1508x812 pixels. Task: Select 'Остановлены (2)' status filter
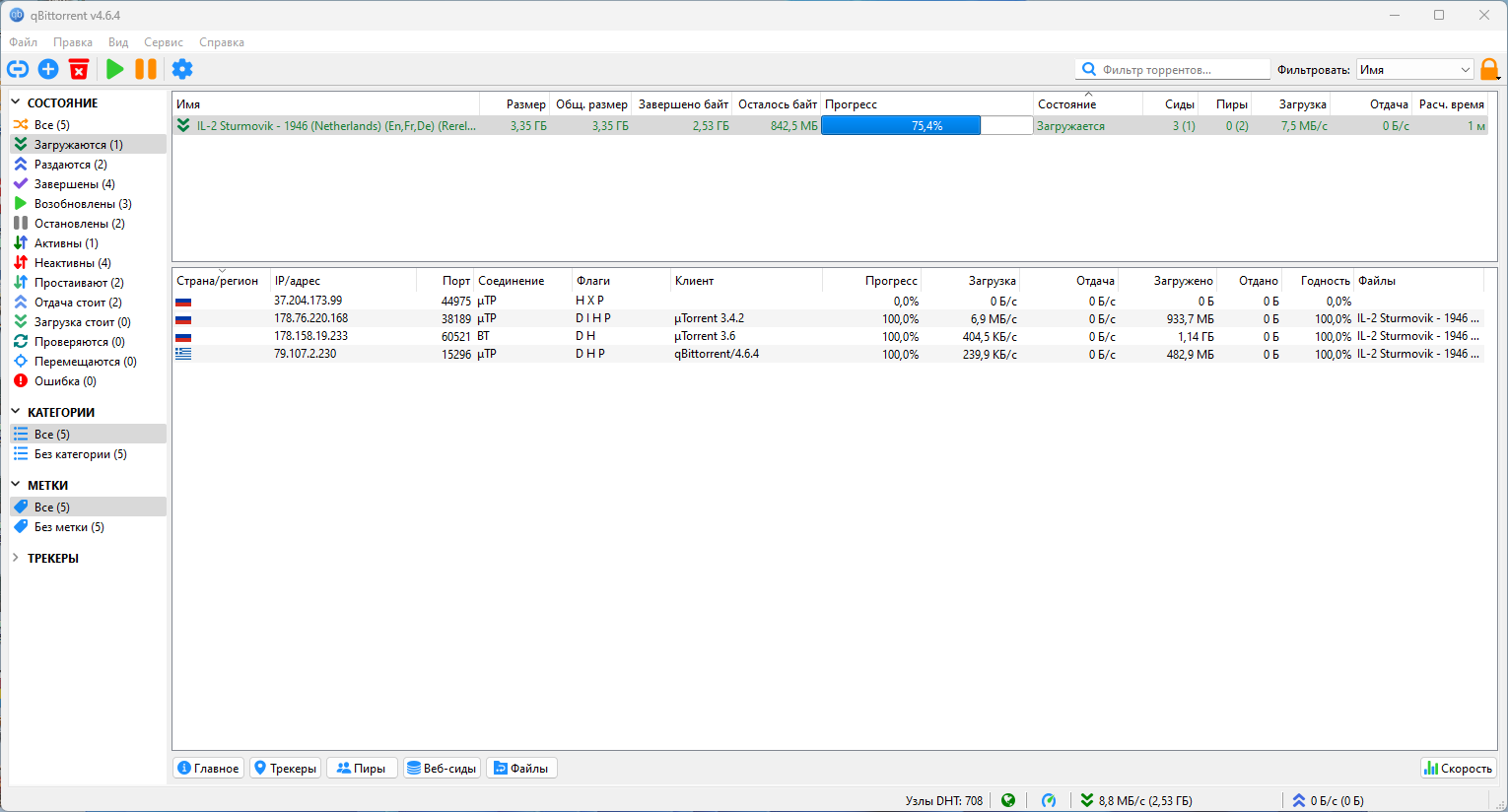point(88,224)
